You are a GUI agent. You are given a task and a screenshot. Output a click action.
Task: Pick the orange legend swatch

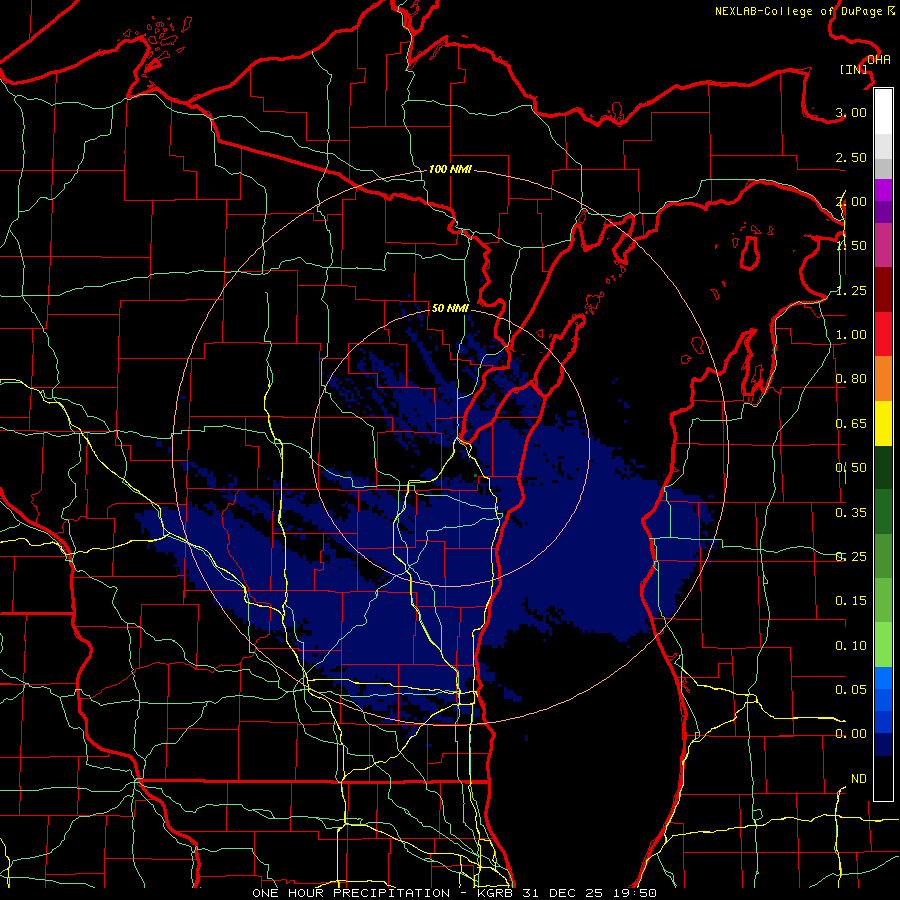(x=883, y=379)
